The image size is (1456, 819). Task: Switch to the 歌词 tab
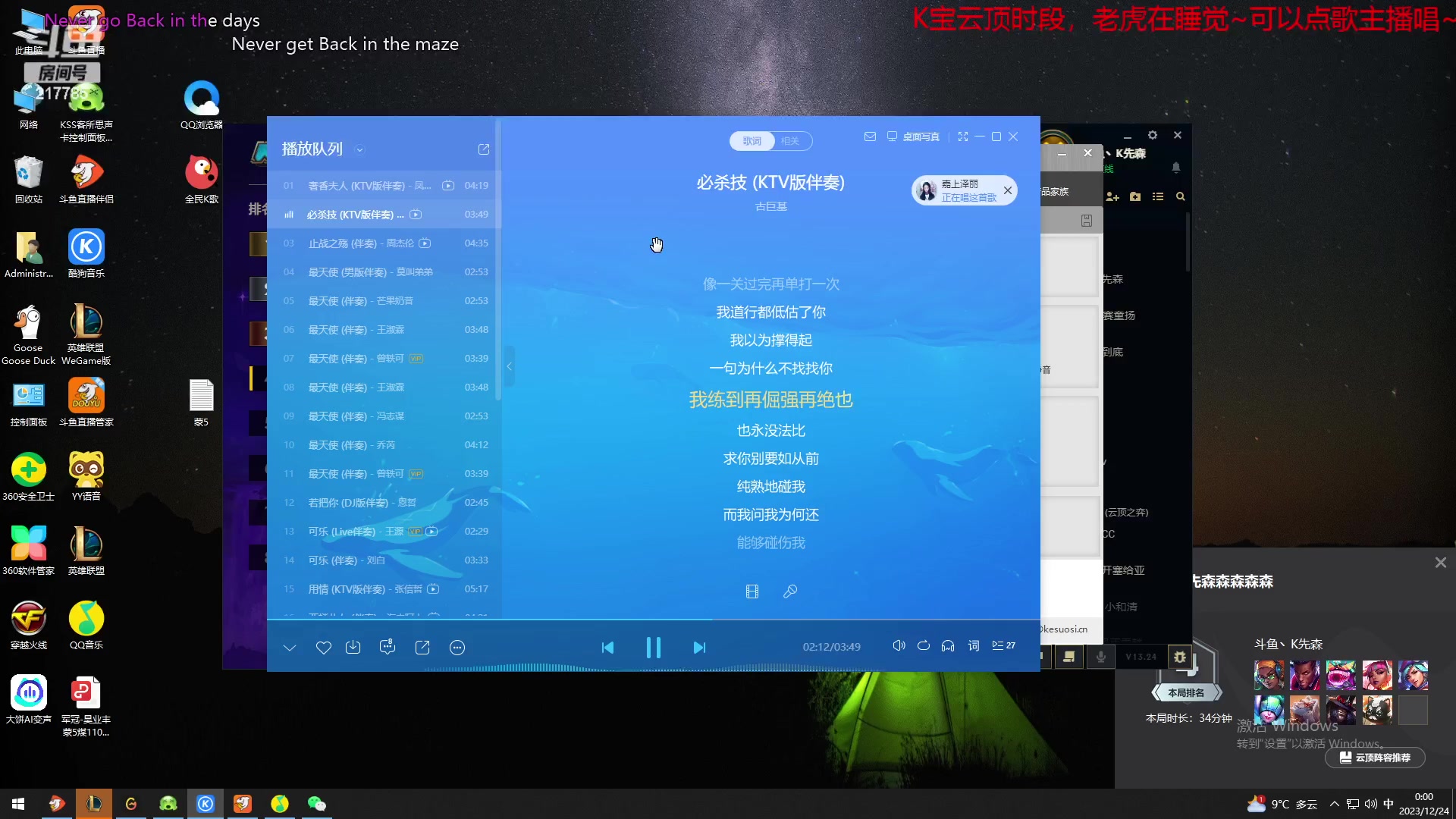(752, 141)
